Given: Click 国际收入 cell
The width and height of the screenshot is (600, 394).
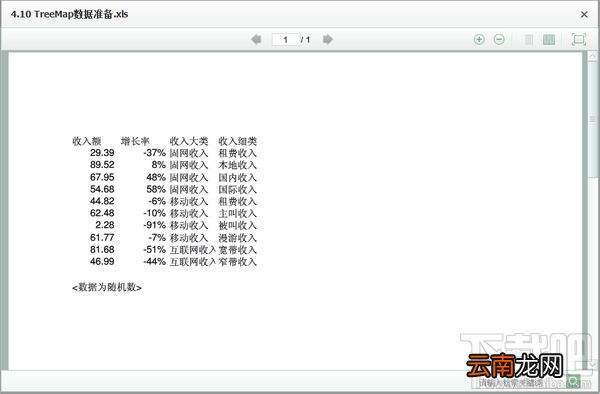Looking at the screenshot, I should tap(237, 190).
